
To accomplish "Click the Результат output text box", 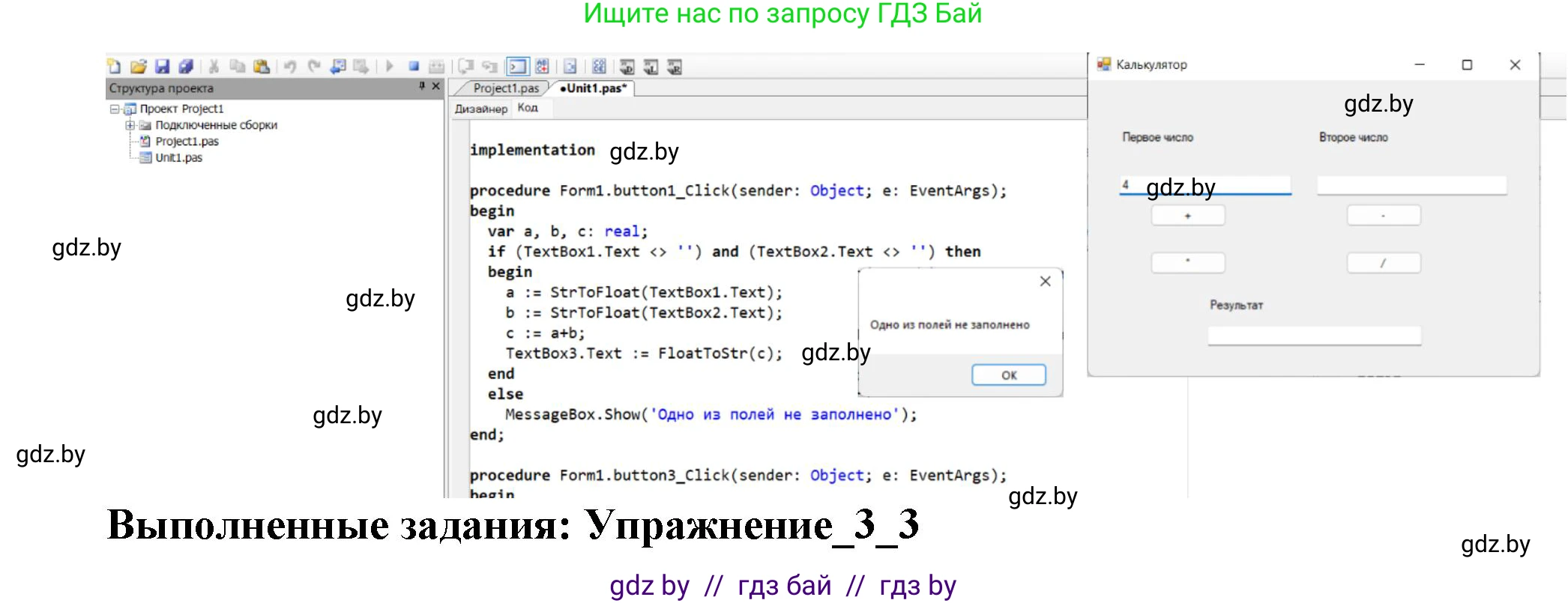I will tap(1313, 336).
